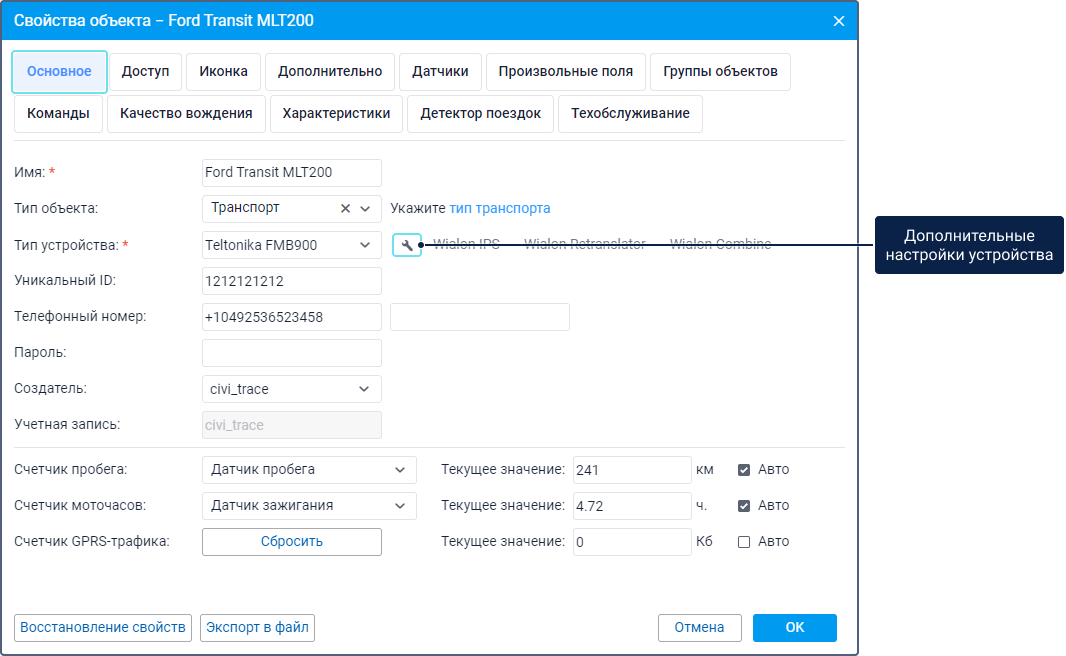Click GPRS traffic current value field
1066x656 pixels.
[632, 542]
